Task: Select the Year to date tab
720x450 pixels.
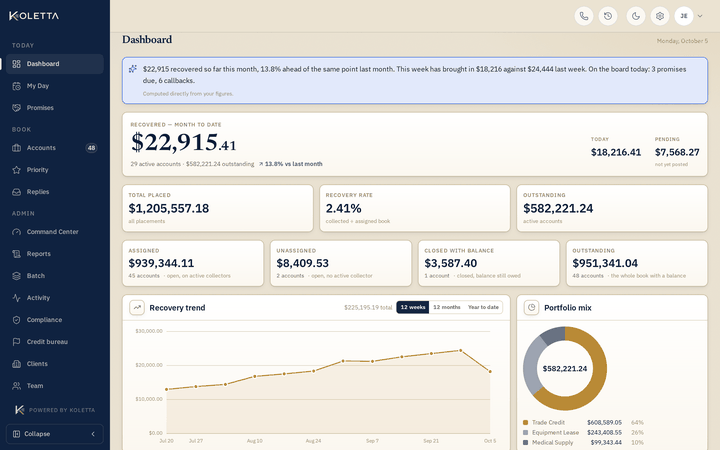Action: (x=483, y=307)
